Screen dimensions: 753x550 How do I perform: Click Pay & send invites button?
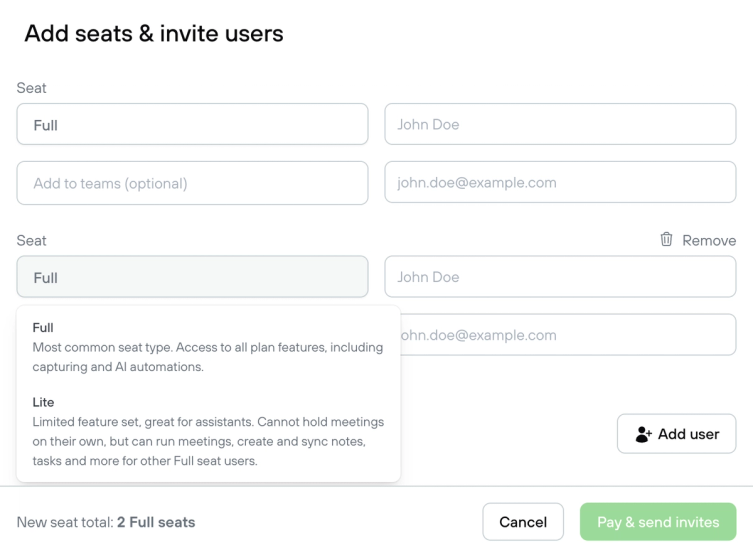(x=658, y=522)
